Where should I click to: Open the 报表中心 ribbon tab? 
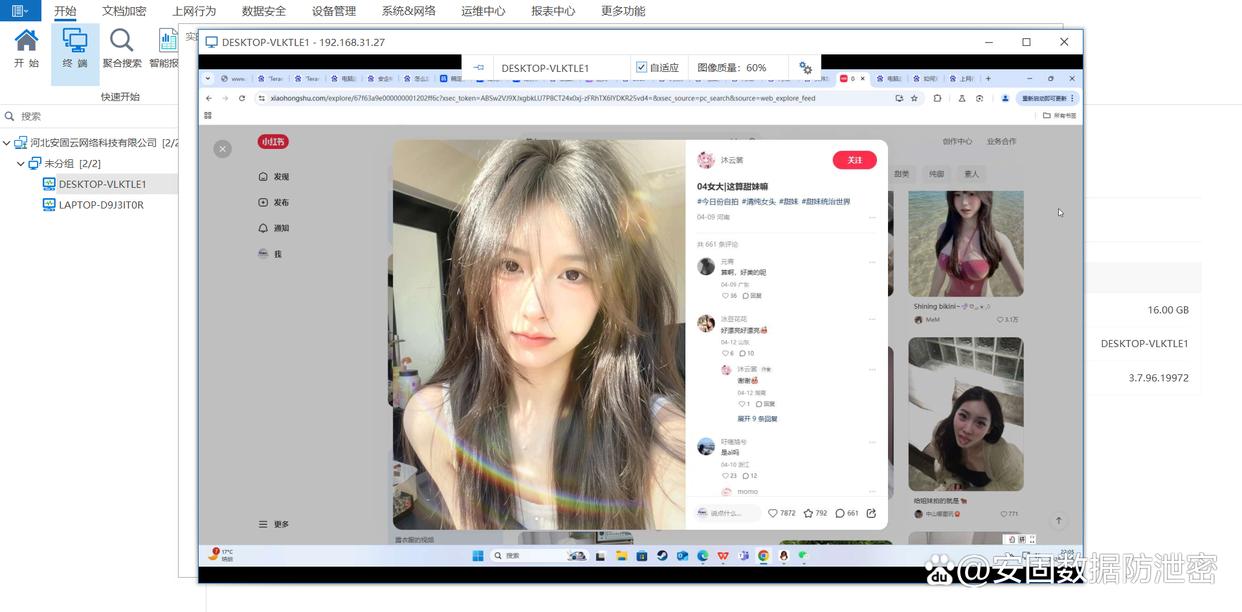coord(553,11)
